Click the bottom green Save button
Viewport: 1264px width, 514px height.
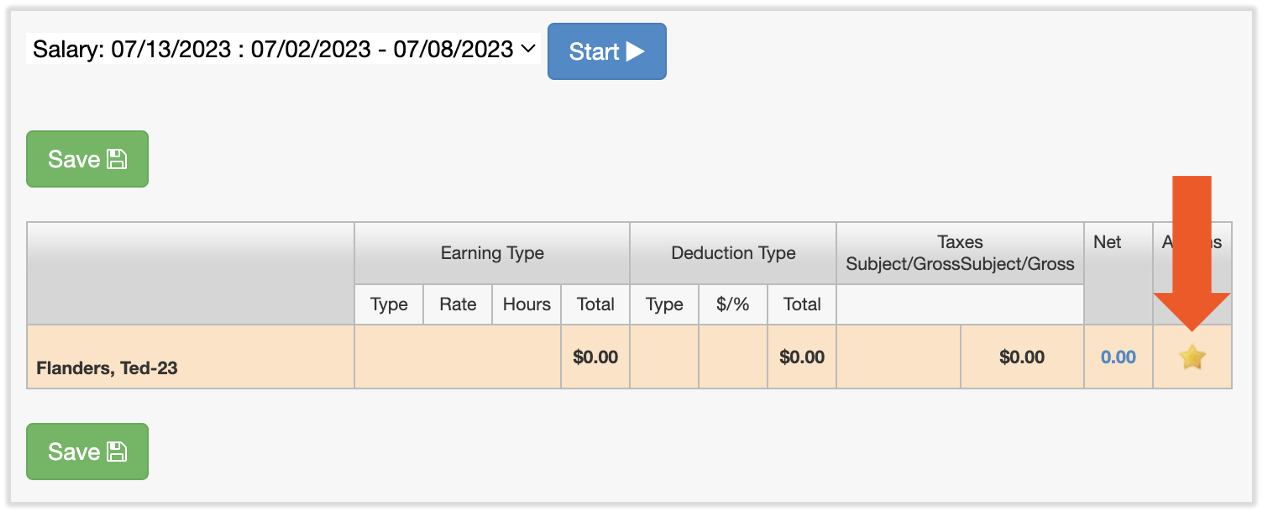pyautogui.click(x=87, y=451)
